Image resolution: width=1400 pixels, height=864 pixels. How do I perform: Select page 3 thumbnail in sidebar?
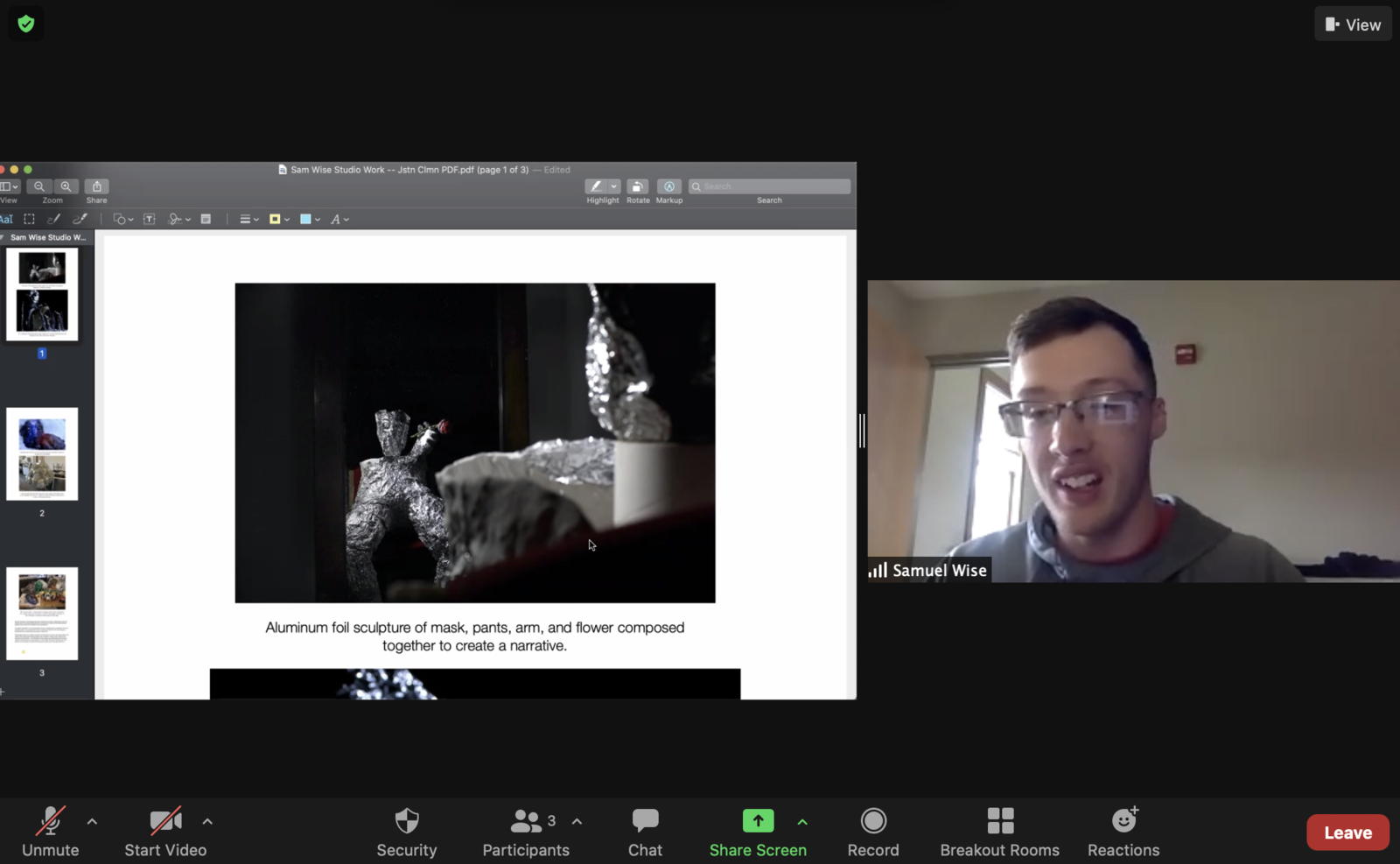(x=42, y=613)
